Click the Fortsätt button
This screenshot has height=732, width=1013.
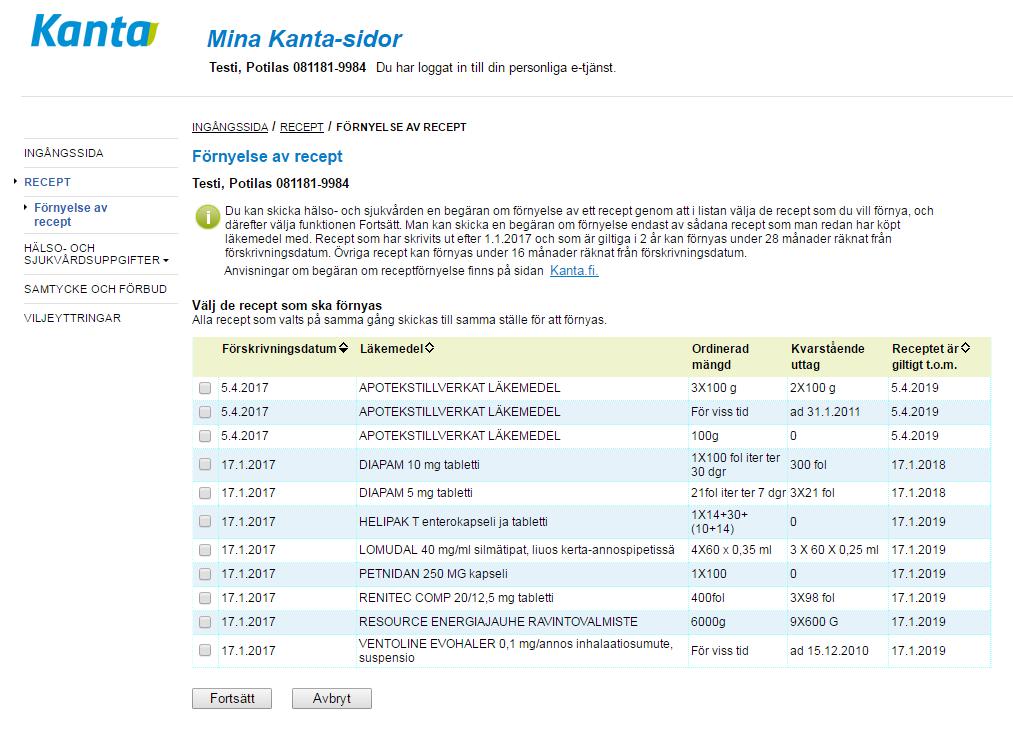click(232, 698)
